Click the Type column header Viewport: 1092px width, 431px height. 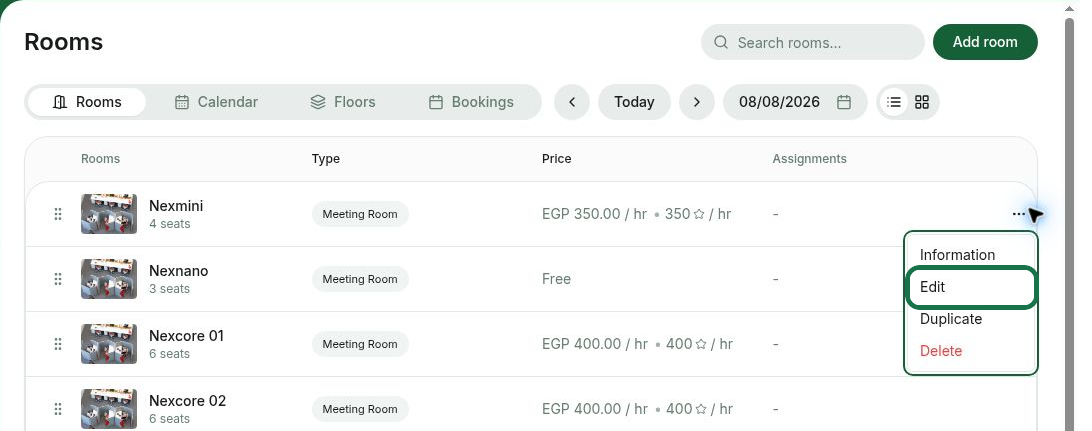(325, 159)
